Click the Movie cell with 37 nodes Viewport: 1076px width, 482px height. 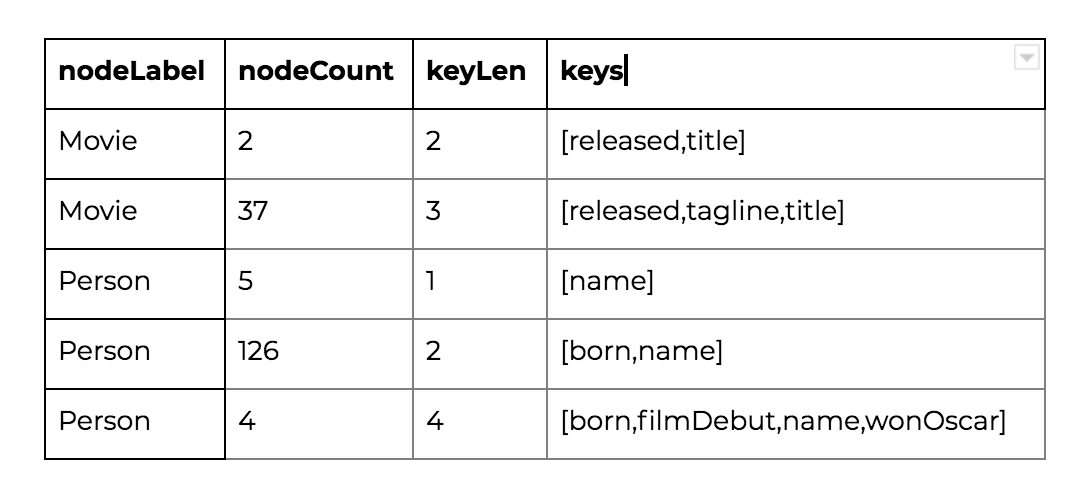point(135,214)
